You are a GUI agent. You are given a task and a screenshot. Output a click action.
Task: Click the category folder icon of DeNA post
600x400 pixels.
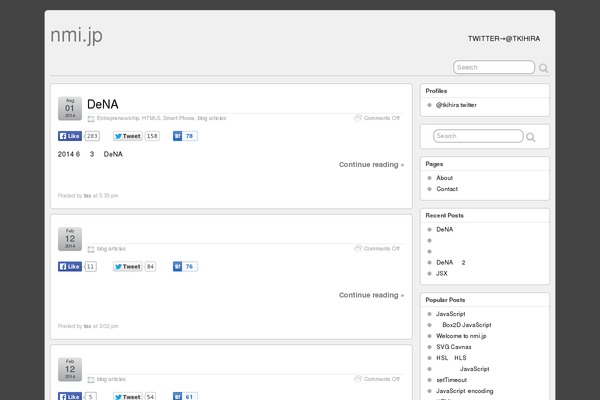pyautogui.click(x=91, y=119)
